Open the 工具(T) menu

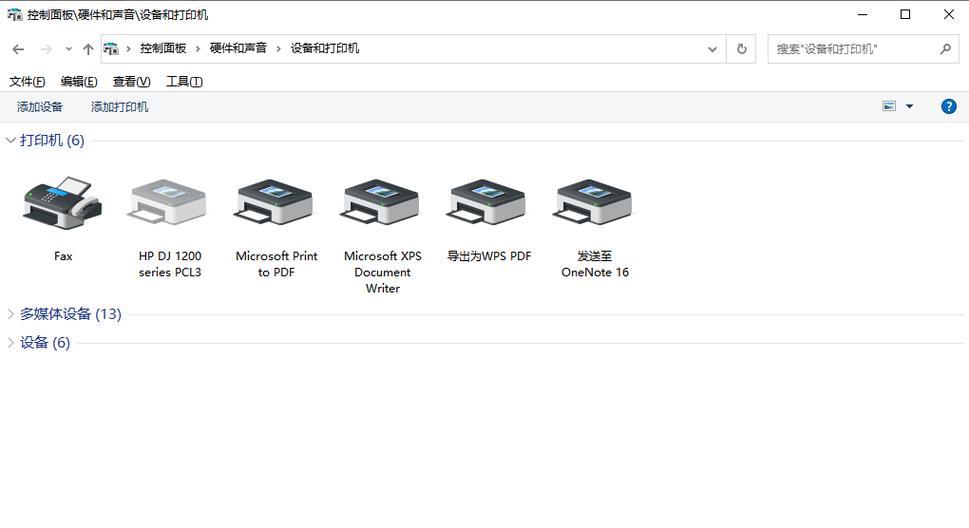(184, 82)
